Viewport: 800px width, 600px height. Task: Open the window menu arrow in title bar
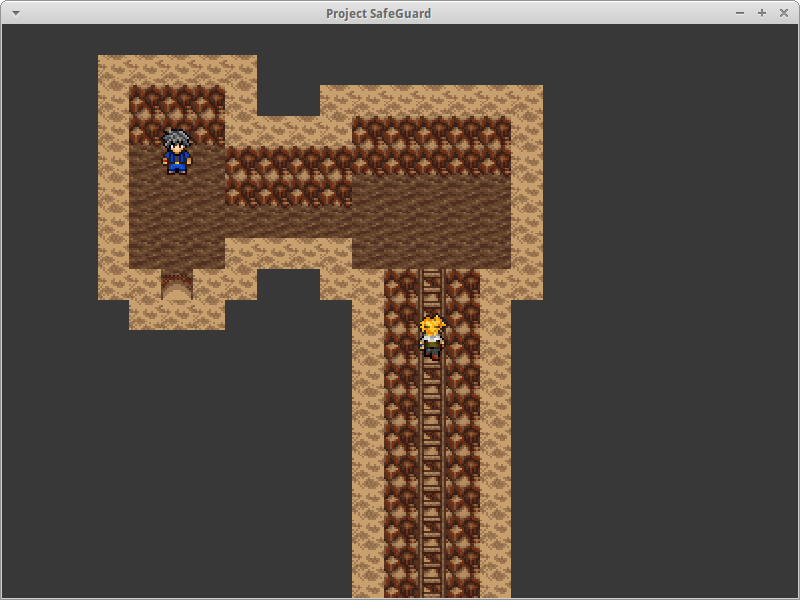(x=14, y=13)
